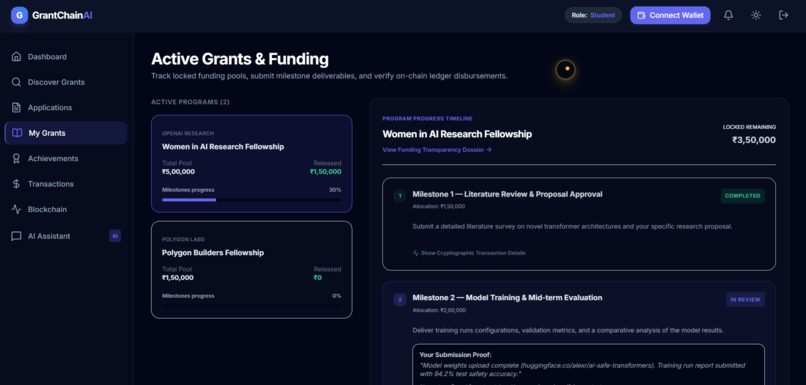Select the Women in AI Research Fellowship program card

[252, 163]
